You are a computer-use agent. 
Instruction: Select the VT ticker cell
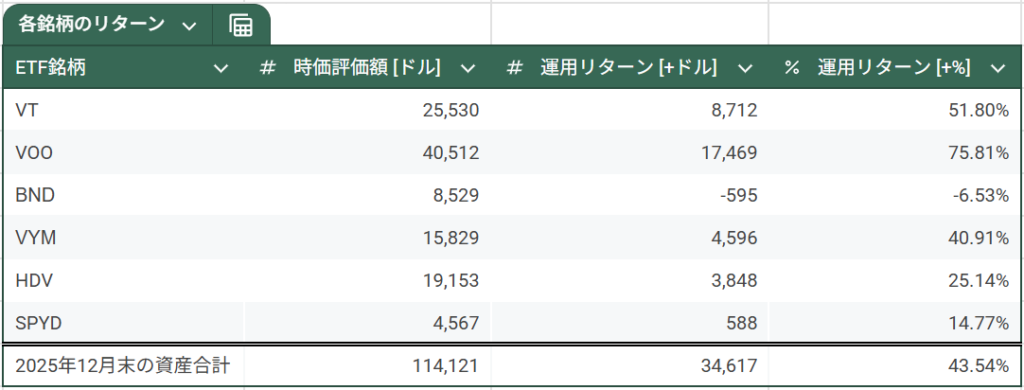[x=123, y=110]
